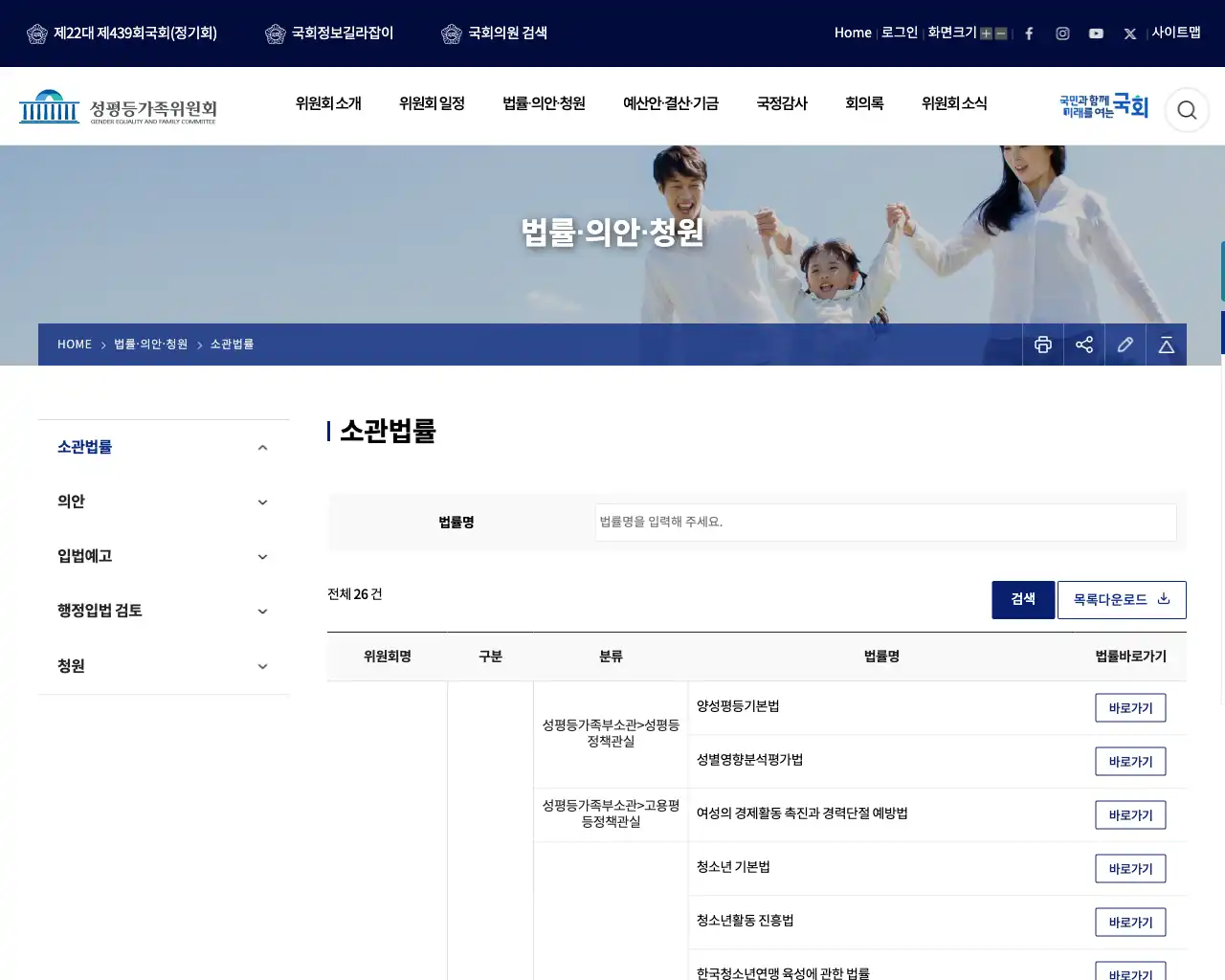Open the 회의록 menu
Screen dimensions: 1225x980
864,103
